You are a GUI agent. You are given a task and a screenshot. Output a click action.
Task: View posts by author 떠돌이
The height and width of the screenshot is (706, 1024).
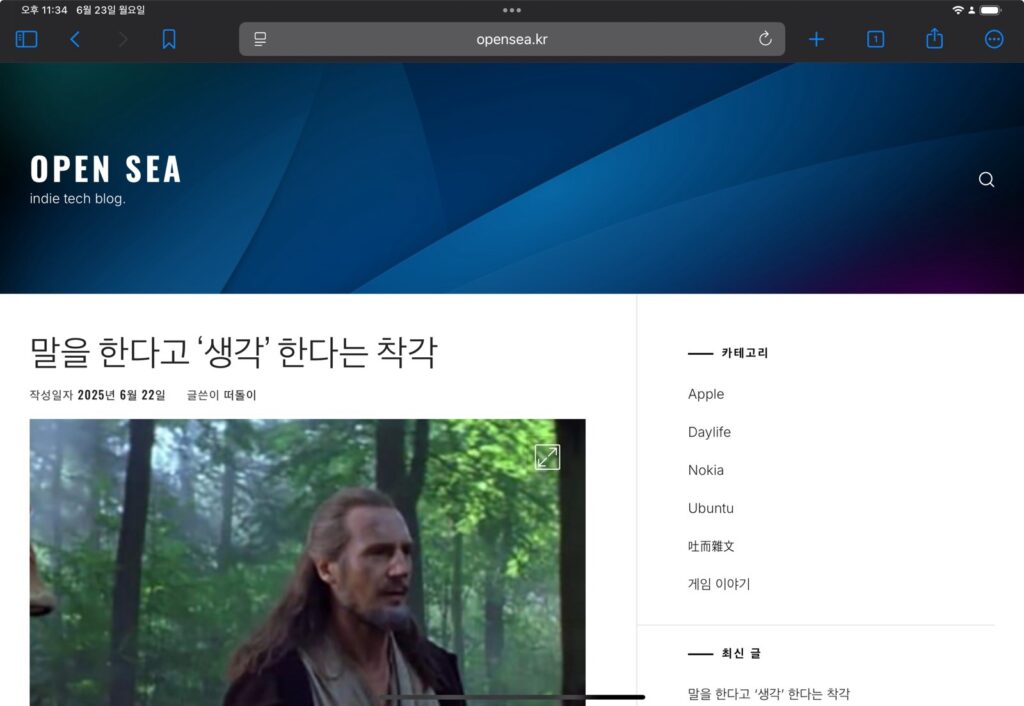point(240,395)
